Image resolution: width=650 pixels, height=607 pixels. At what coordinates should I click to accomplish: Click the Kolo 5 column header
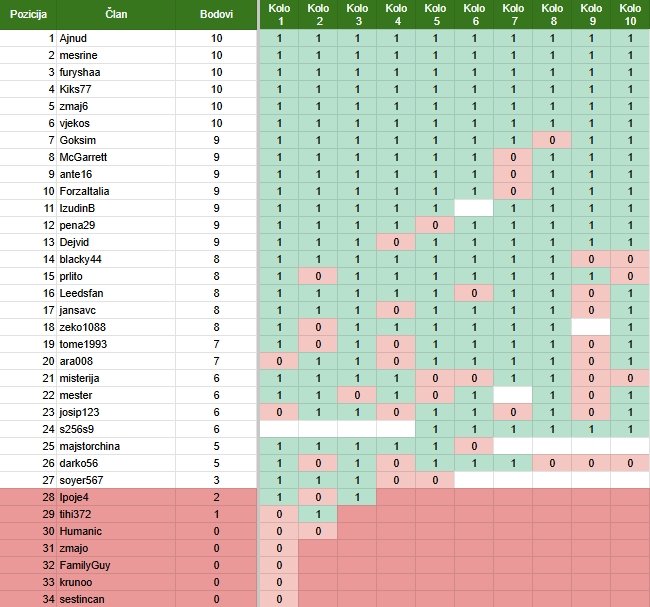[x=436, y=15]
